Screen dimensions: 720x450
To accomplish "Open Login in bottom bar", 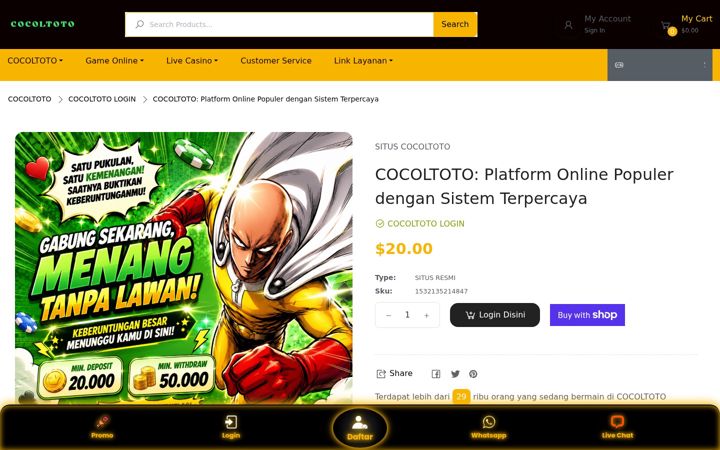I will (231, 427).
